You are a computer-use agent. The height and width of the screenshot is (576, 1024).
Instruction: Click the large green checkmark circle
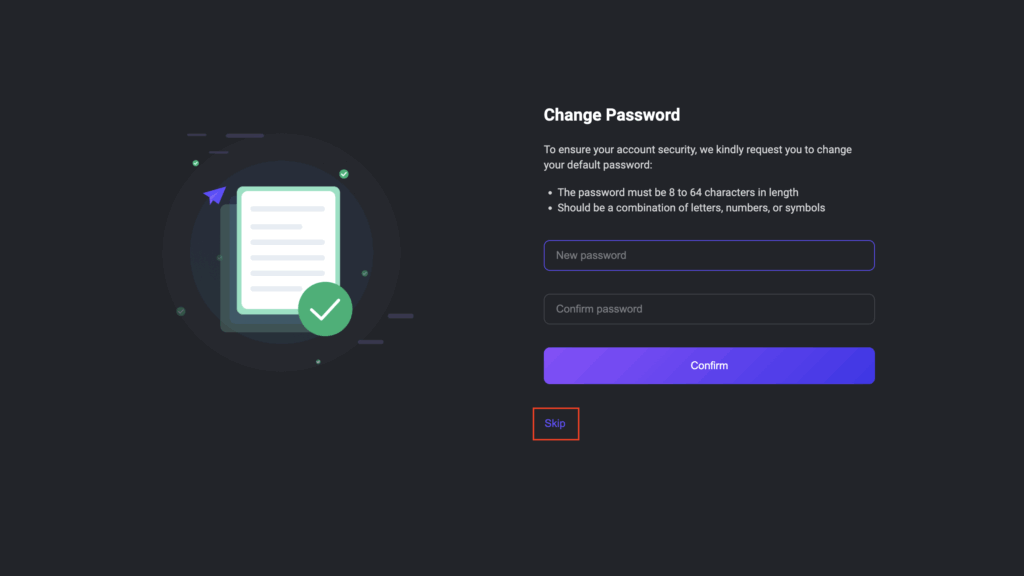point(325,309)
